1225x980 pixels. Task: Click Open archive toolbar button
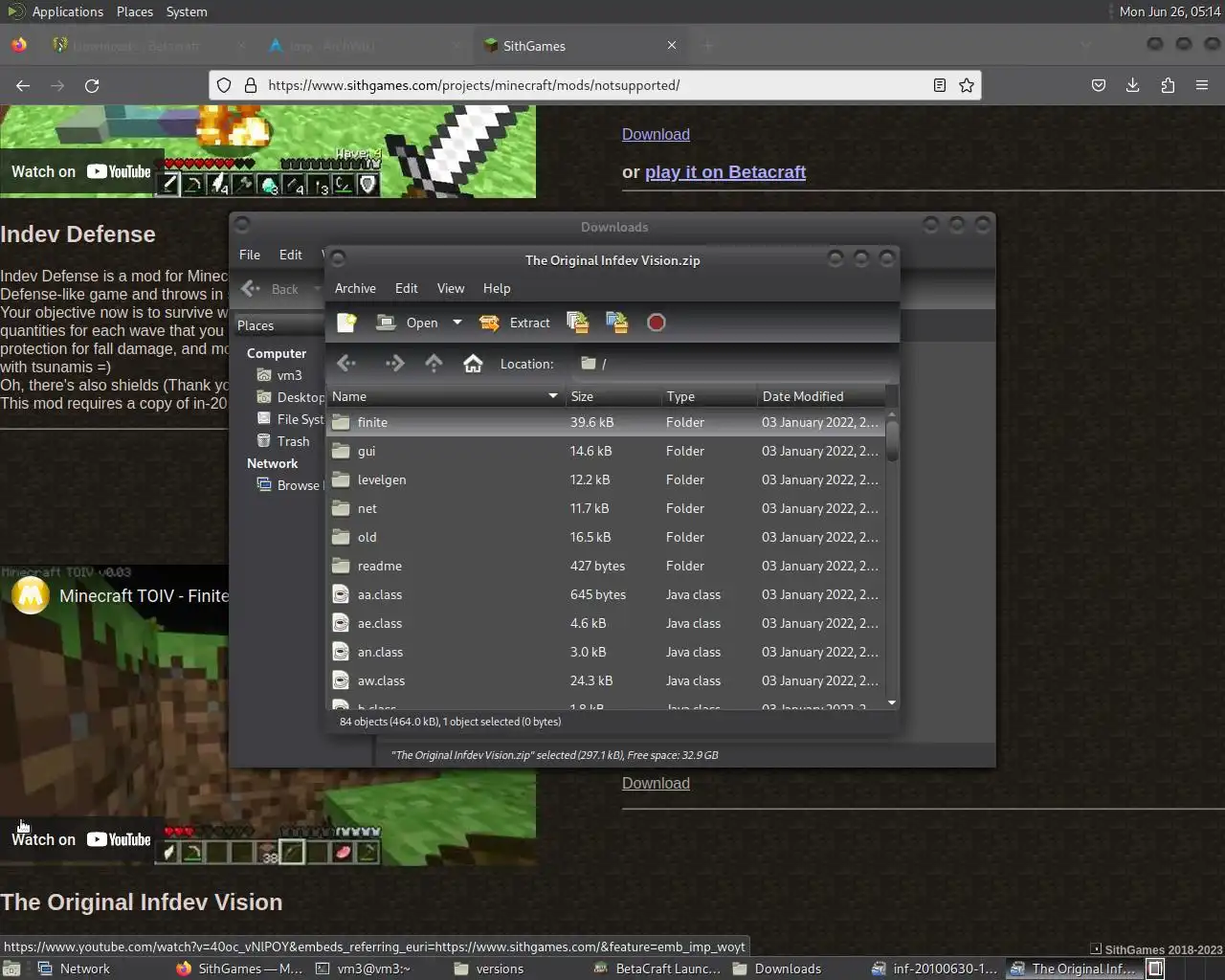(x=408, y=323)
